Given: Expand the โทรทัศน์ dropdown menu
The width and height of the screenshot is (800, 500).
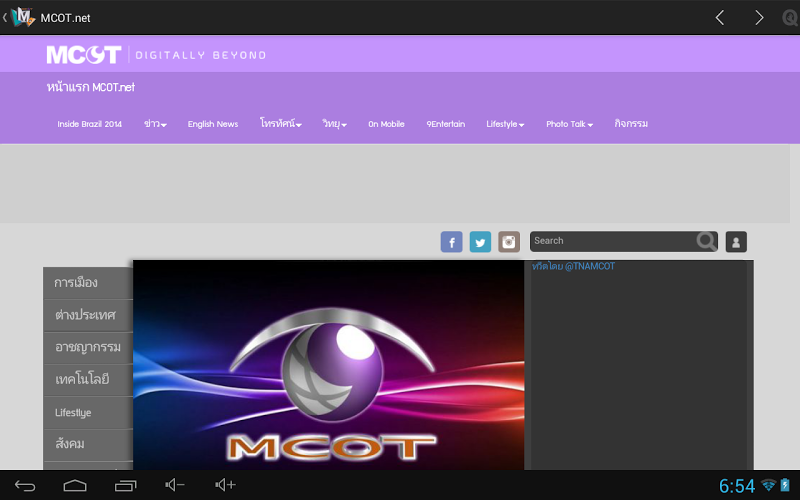Looking at the screenshot, I should coord(281,124).
